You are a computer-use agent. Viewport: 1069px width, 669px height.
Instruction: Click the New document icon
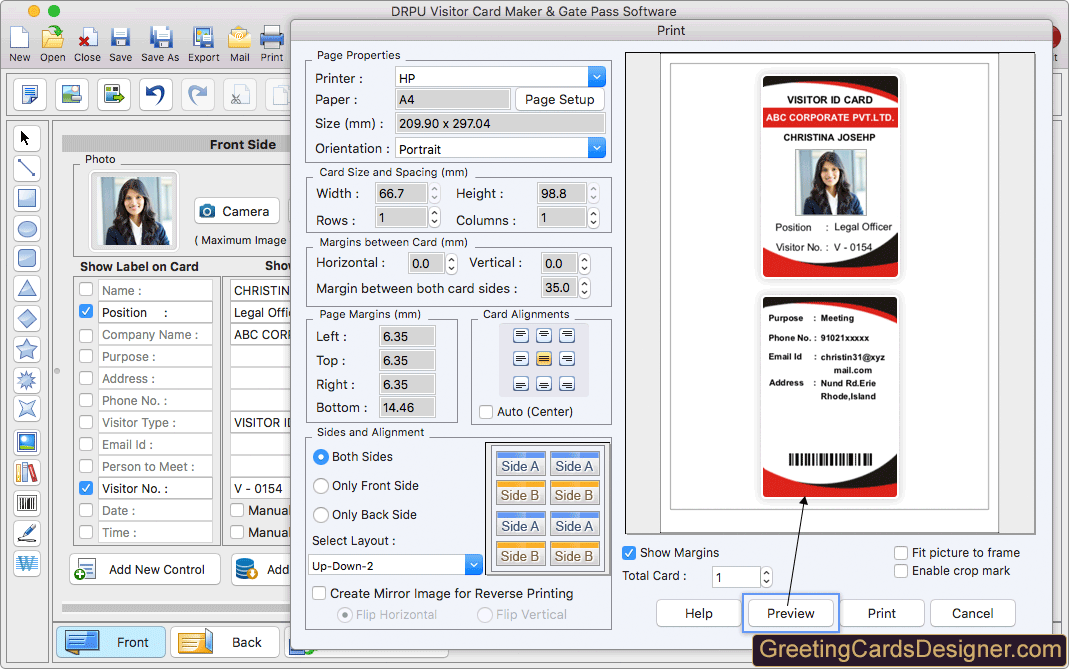tap(19, 44)
